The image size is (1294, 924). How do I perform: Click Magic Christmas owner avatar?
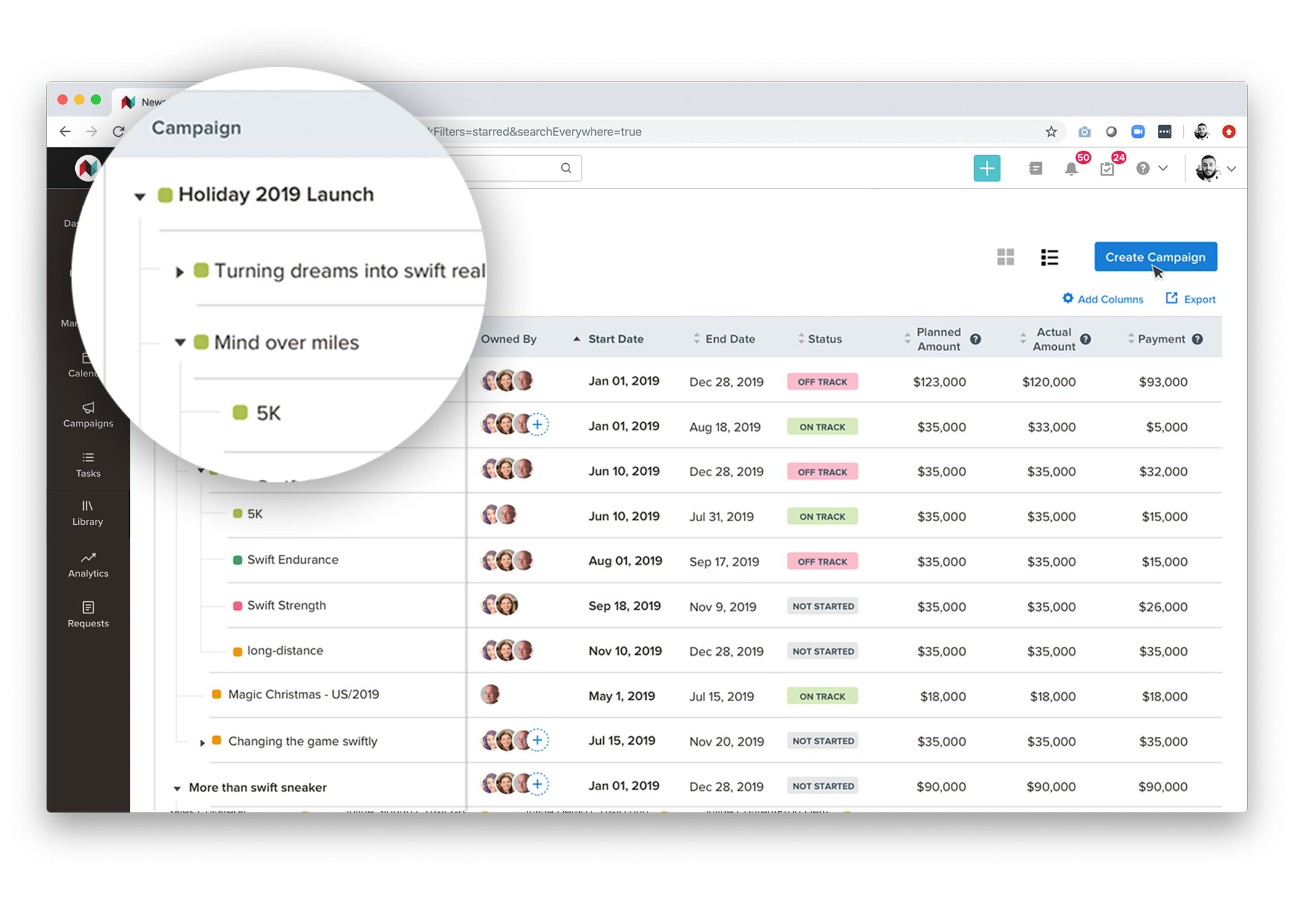pos(490,694)
